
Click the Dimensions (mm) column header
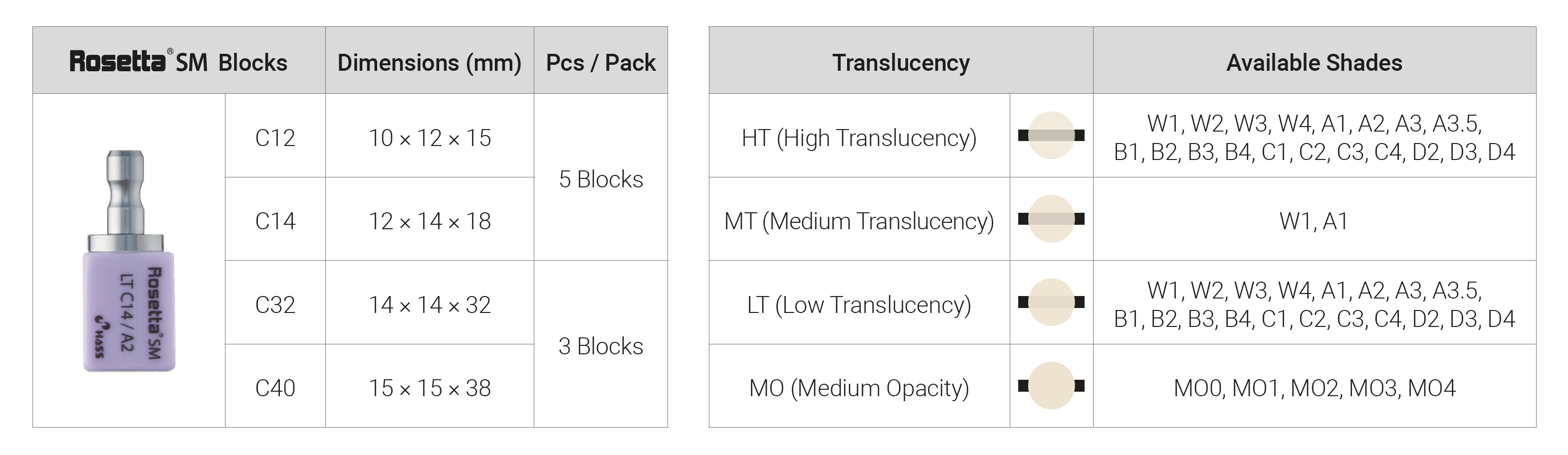(x=430, y=63)
